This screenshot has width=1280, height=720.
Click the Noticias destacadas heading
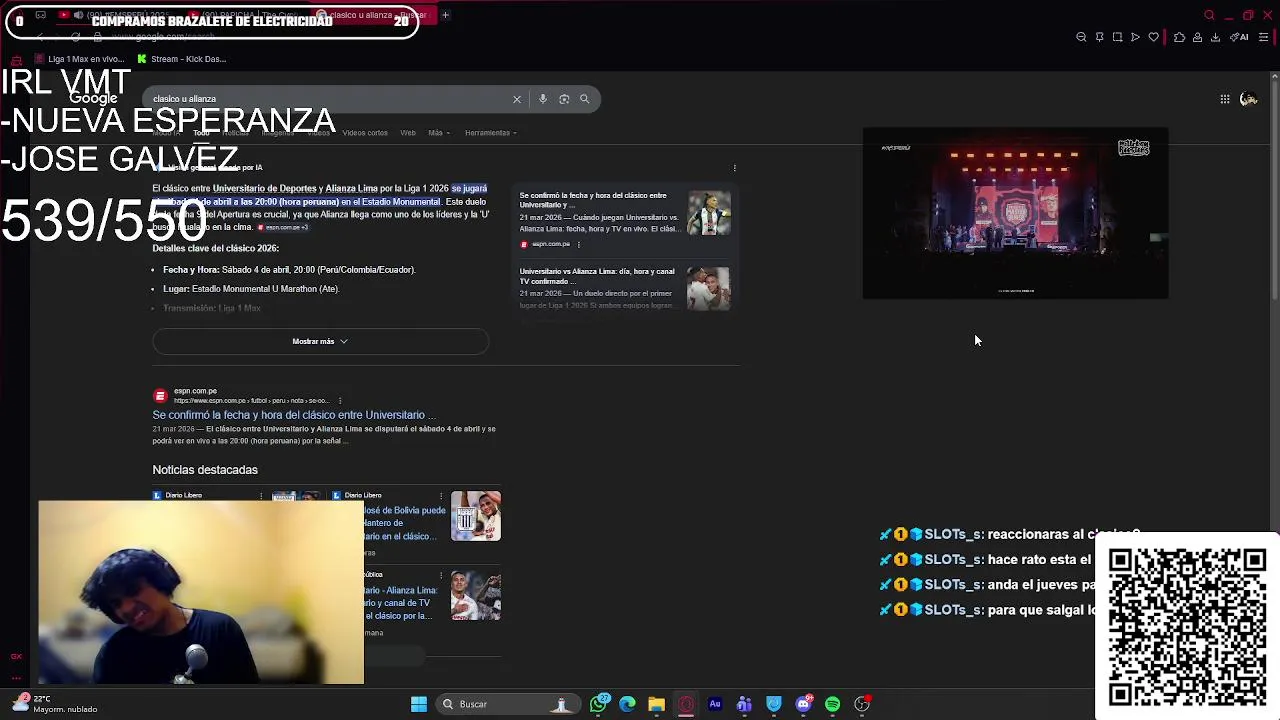click(x=205, y=470)
